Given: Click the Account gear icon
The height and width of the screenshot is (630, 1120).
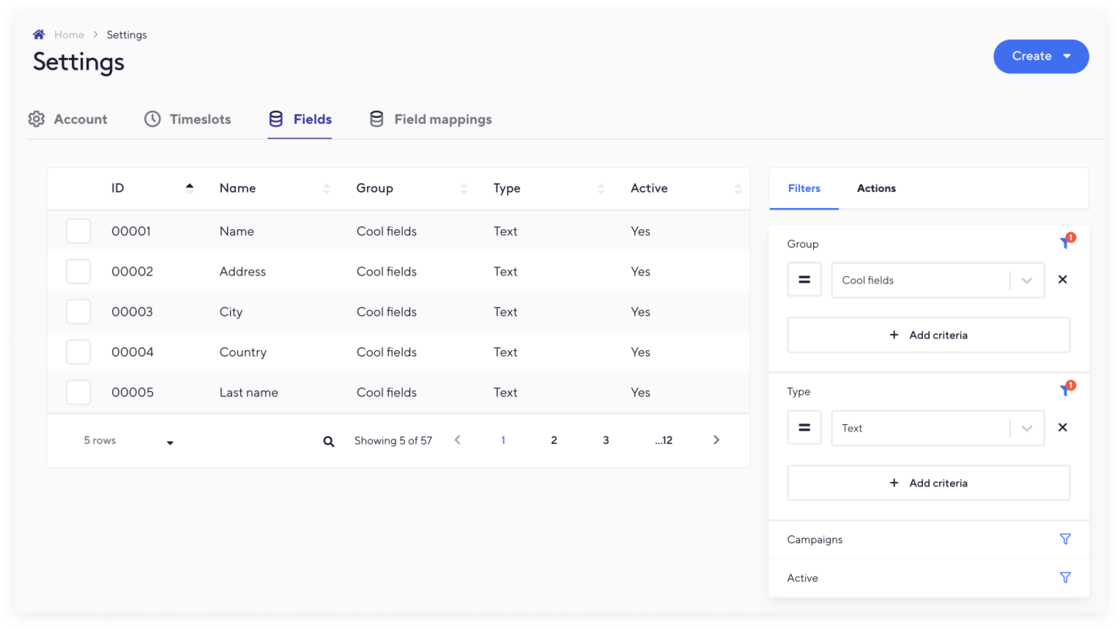Looking at the screenshot, I should click(x=36, y=119).
